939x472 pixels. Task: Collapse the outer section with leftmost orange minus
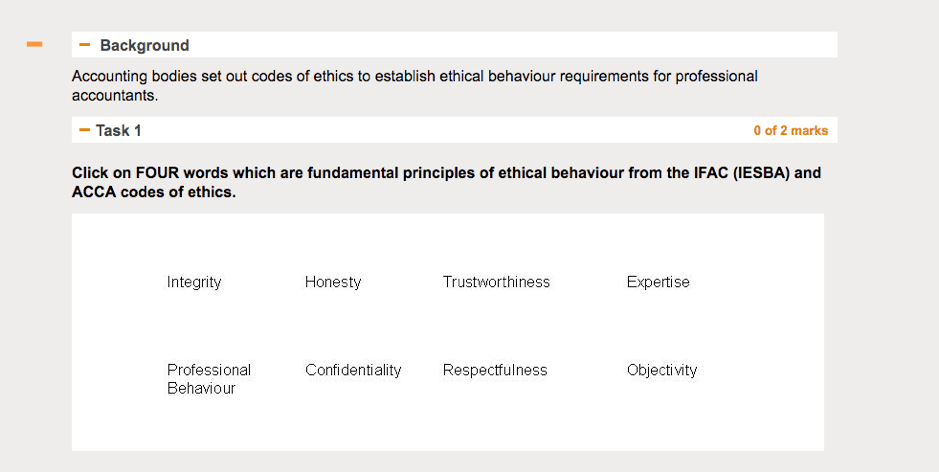point(34,44)
